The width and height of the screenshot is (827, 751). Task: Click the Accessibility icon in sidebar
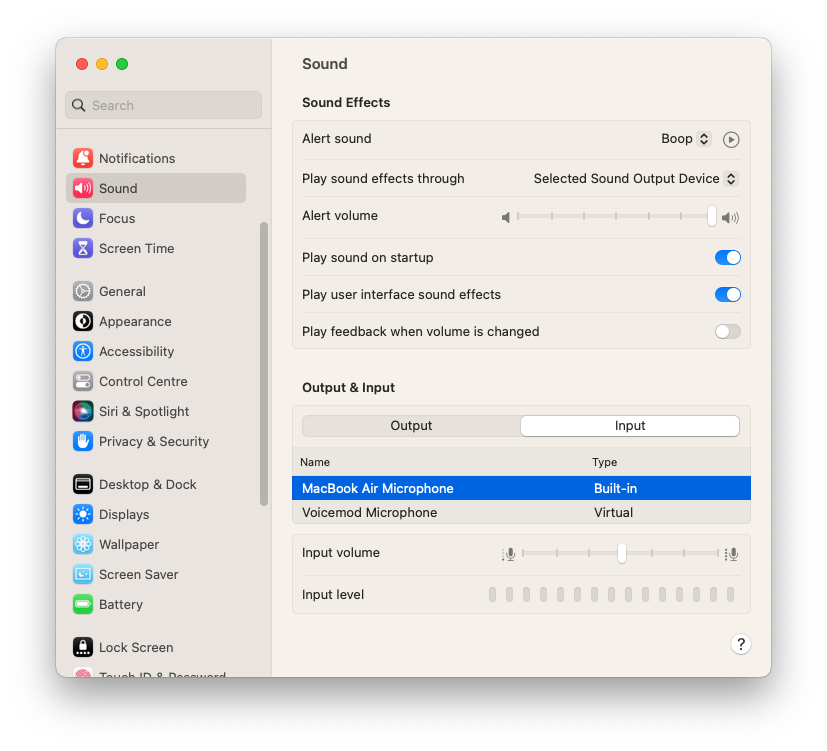pyautogui.click(x=83, y=351)
